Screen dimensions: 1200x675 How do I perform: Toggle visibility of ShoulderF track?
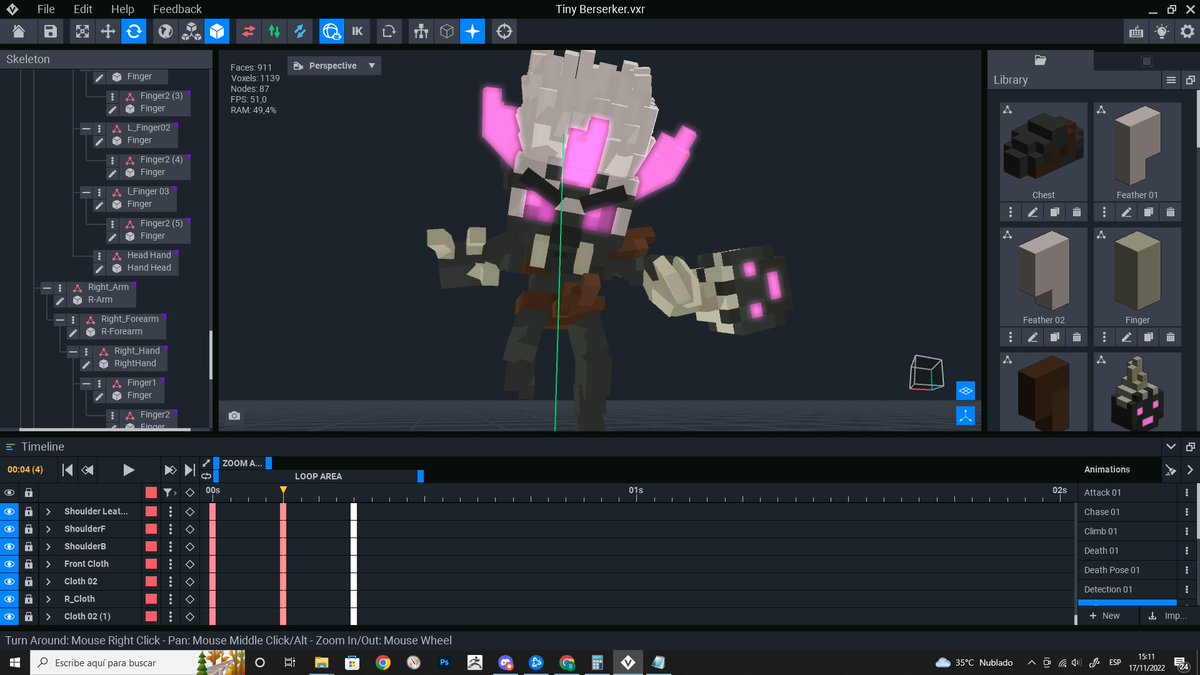pyautogui.click(x=9, y=529)
